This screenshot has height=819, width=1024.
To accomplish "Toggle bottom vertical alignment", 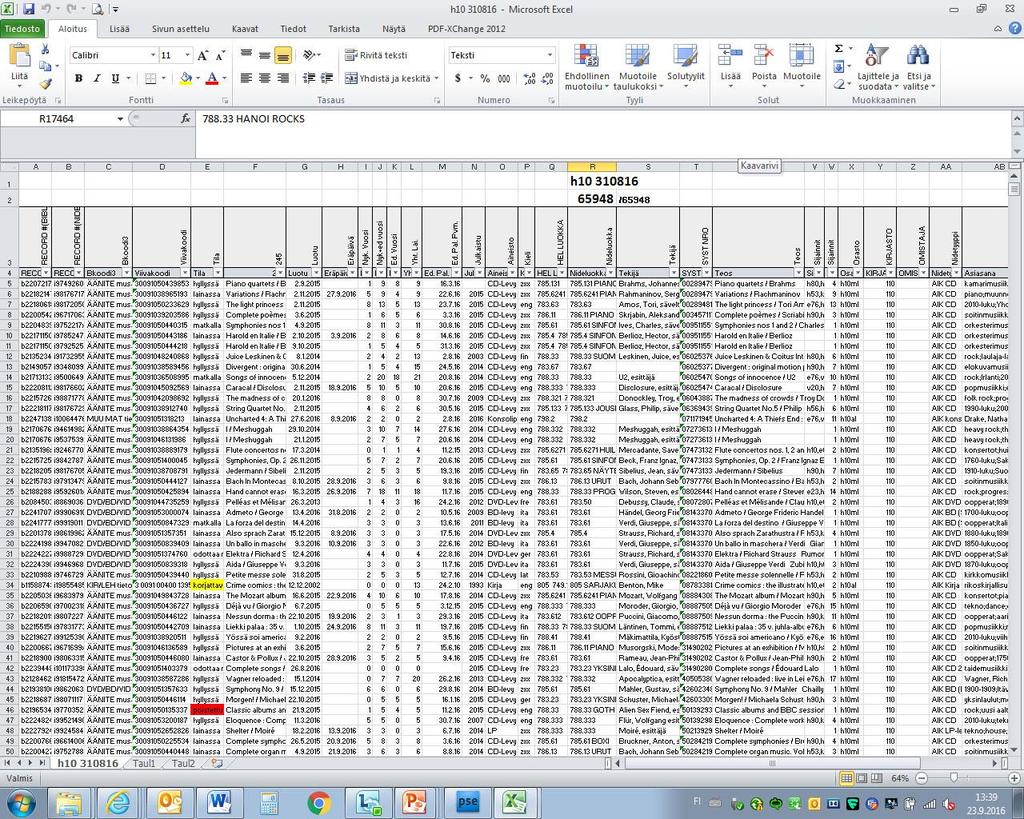I will point(283,56).
